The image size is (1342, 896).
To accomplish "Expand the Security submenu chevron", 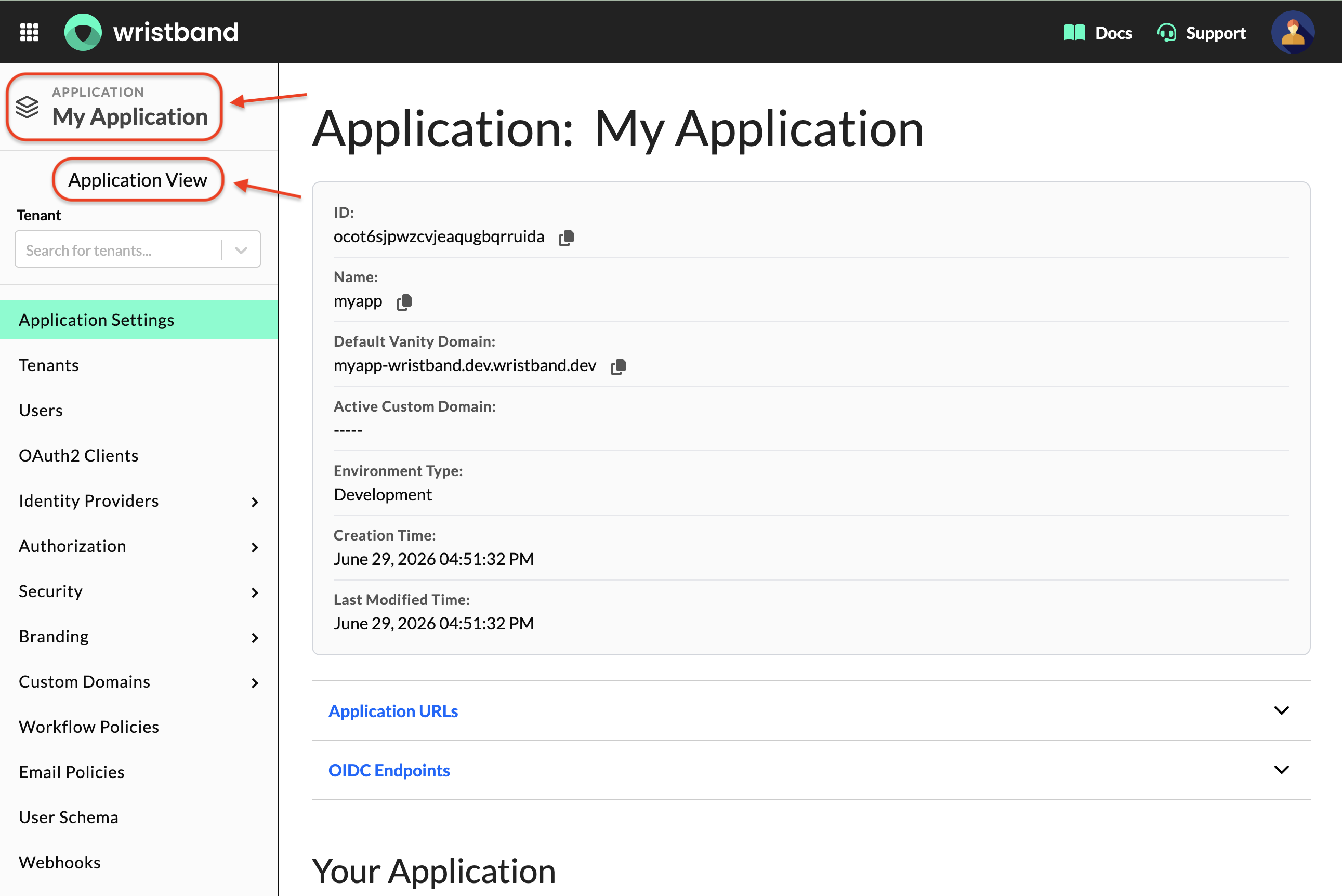I will (255, 592).
